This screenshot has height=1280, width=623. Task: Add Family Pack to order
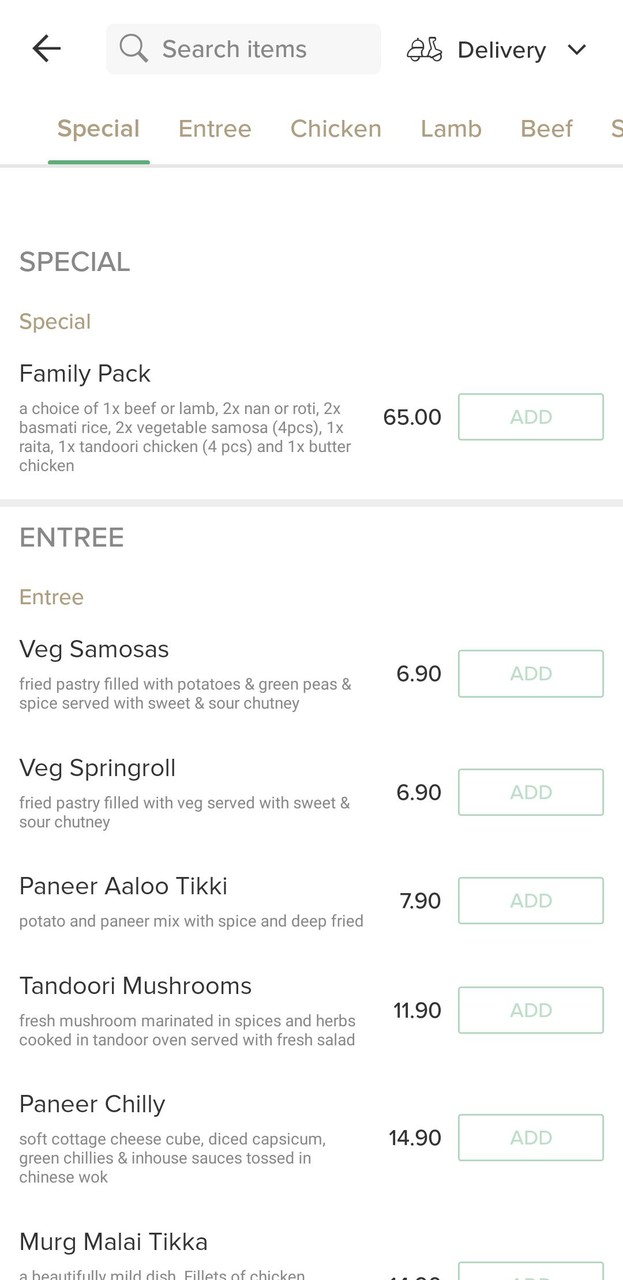click(530, 417)
